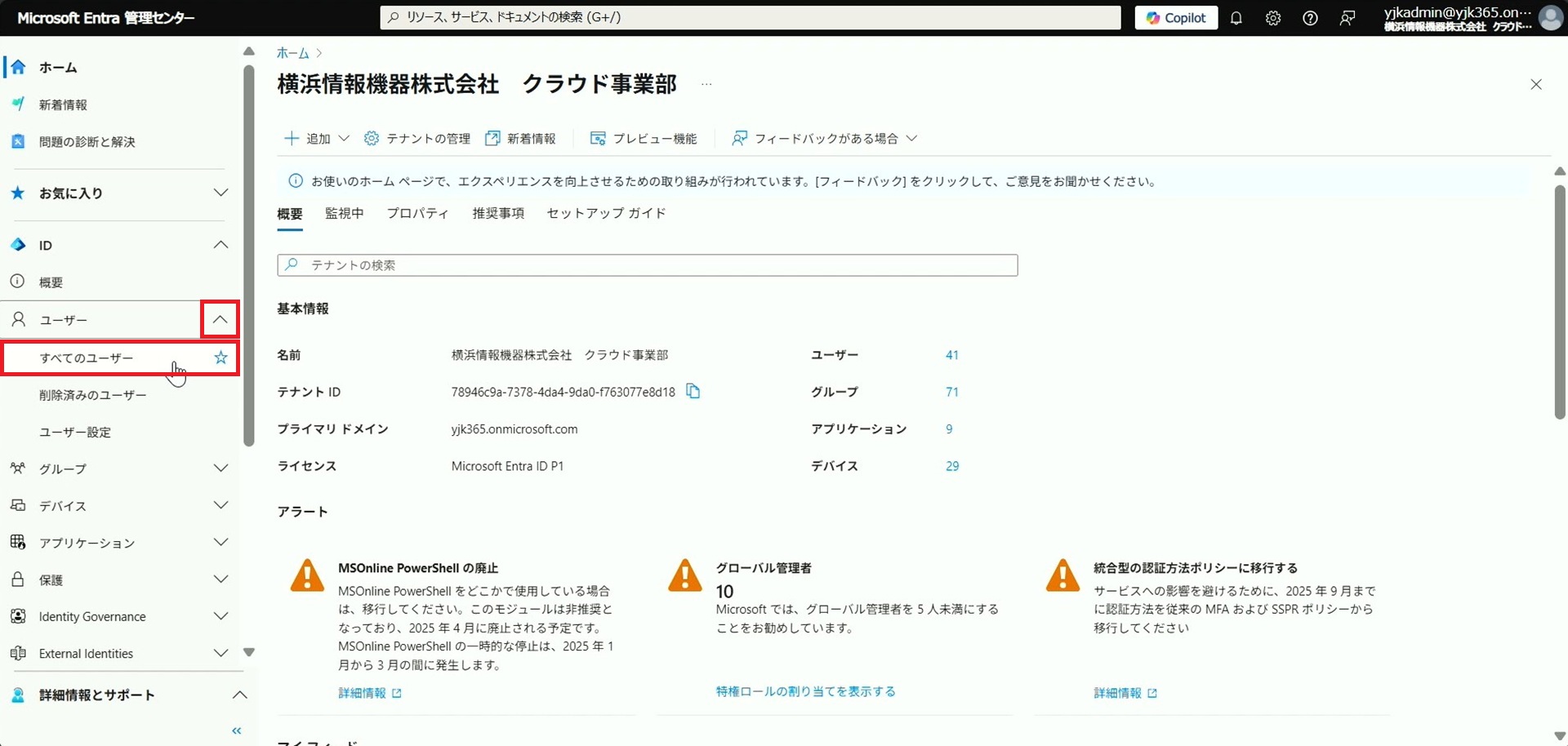The image size is (1568, 746).
Task: Open the 追加 dropdown in toolbar
Action: pyautogui.click(x=316, y=139)
